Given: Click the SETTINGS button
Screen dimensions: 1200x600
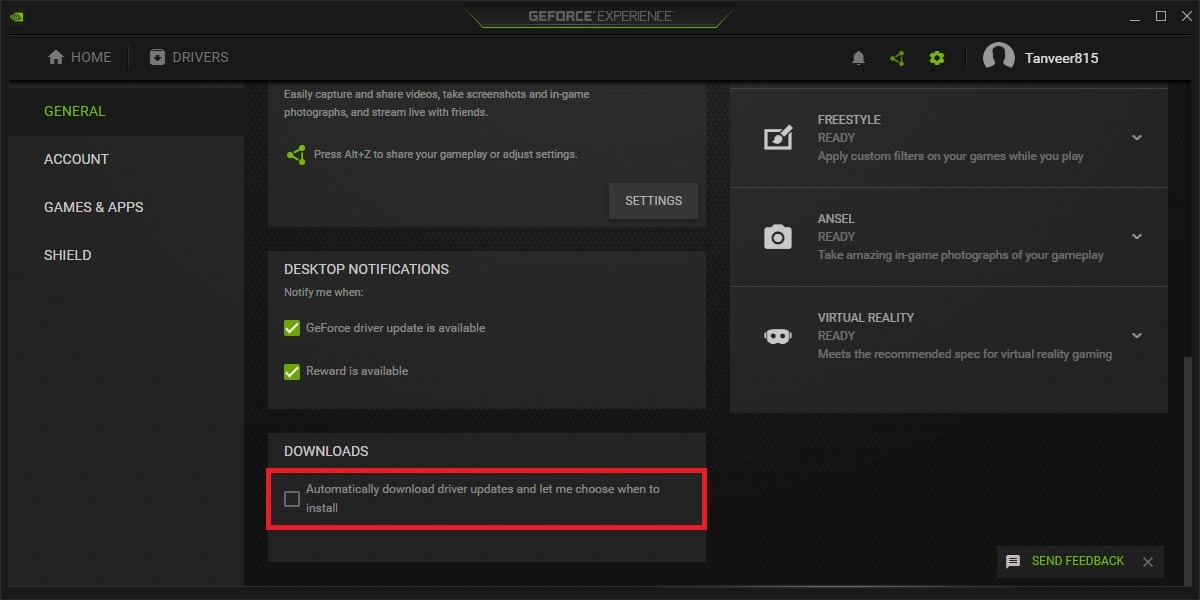Looking at the screenshot, I should point(653,200).
